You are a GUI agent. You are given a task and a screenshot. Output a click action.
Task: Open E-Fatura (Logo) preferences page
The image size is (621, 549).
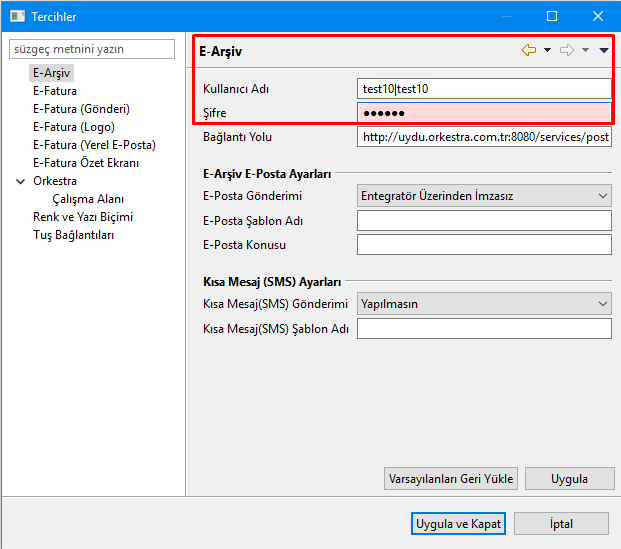[73, 127]
